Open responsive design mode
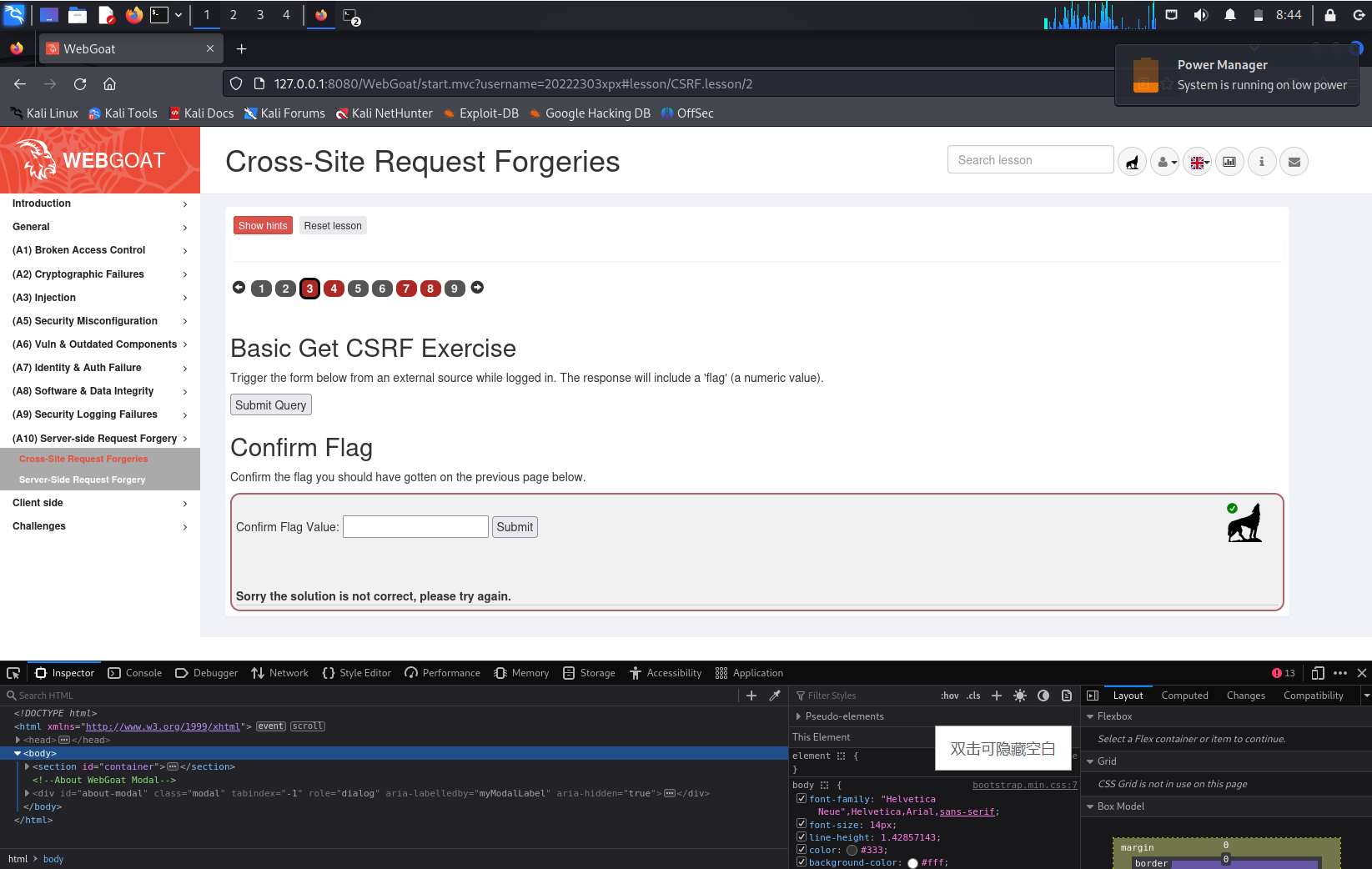This screenshot has height=869, width=1372. pos(1318,673)
